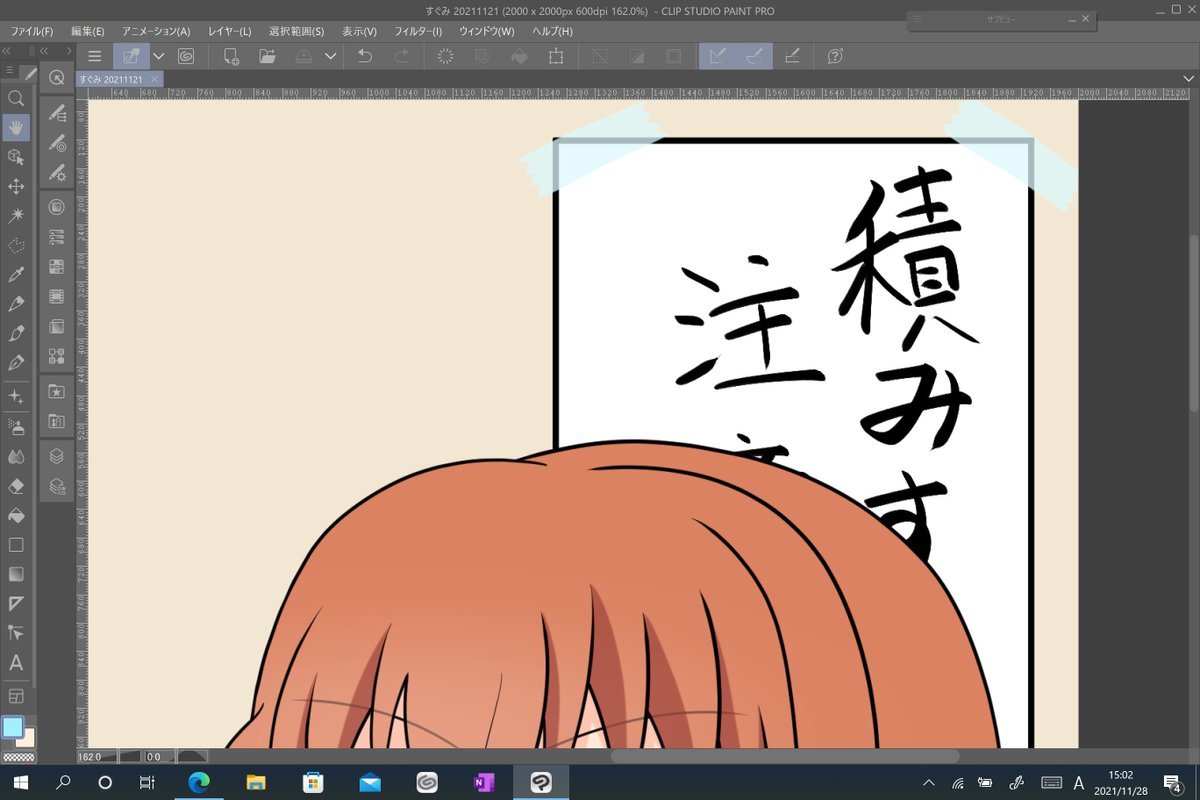Viewport: 1200px width, 800px height.
Task: Open the フィルター(I) menu
Action: (x=419, y=31)
